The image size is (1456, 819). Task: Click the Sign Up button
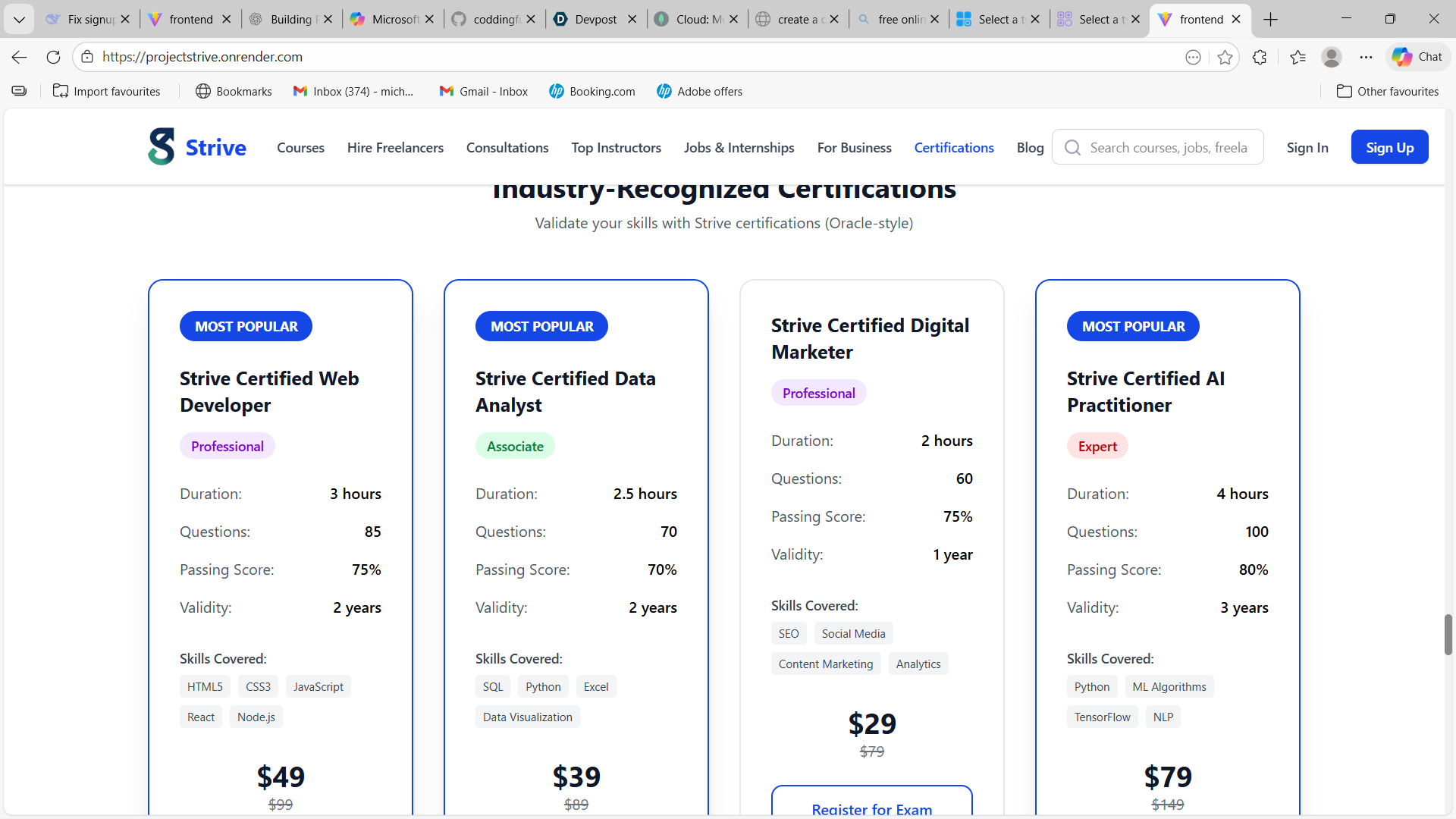coord(1389,147)
